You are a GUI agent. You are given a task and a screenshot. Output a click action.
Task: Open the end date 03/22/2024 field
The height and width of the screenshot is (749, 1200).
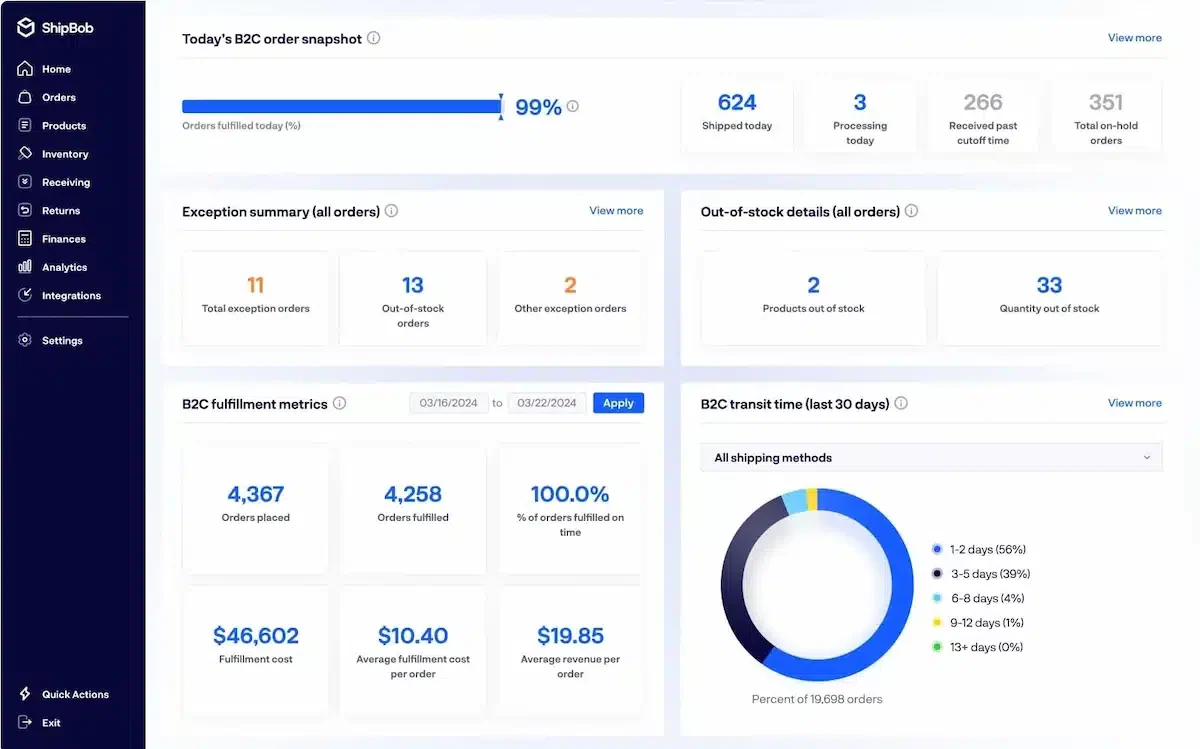tap(547, 403)
